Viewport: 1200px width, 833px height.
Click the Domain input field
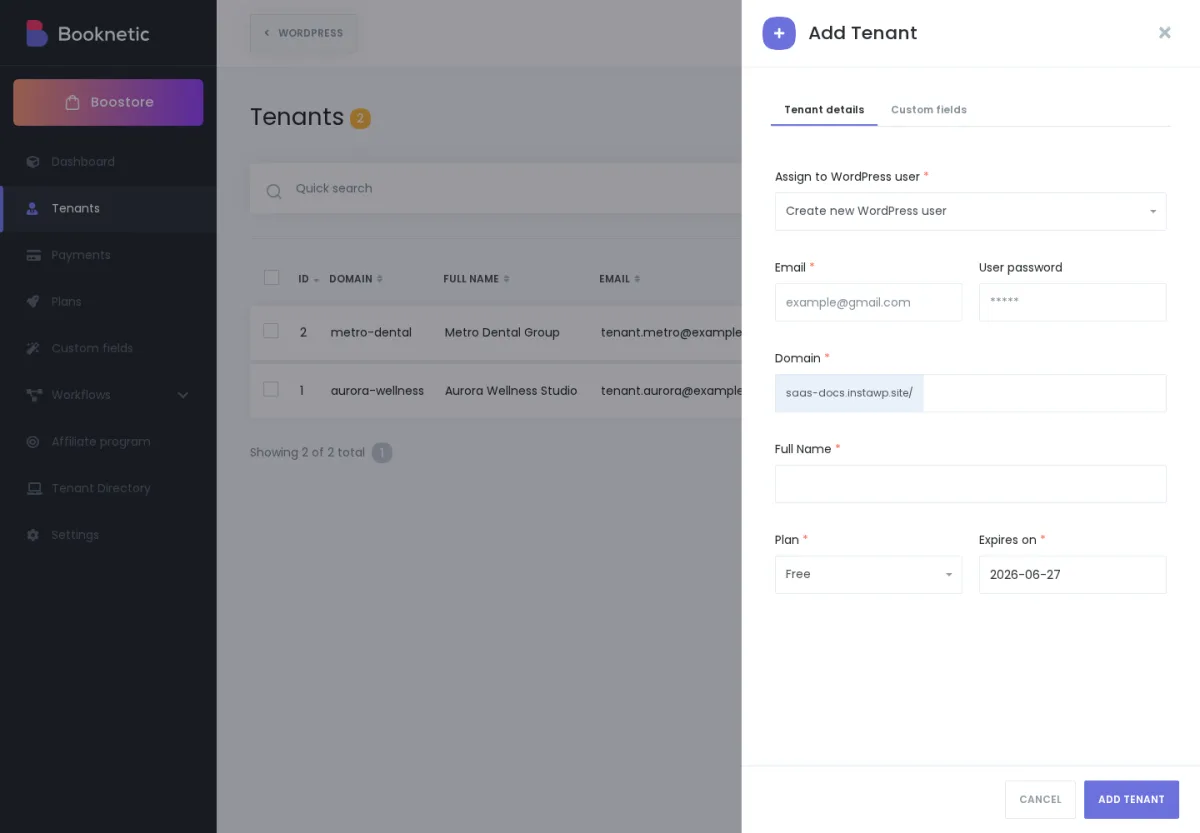[1044, 393]
